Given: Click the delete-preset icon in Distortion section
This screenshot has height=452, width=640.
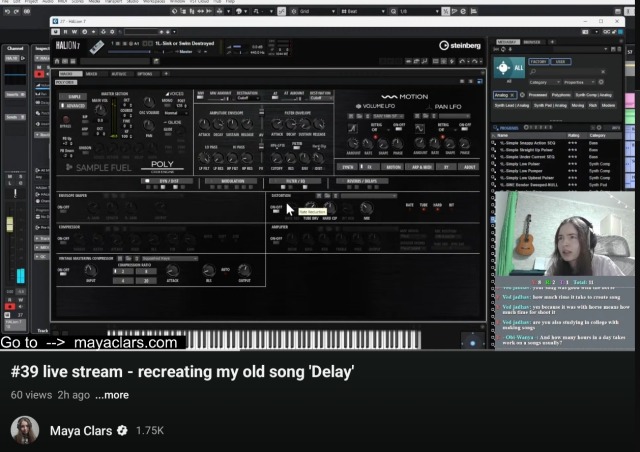Looking at the screenshot, I should point(336,196).
